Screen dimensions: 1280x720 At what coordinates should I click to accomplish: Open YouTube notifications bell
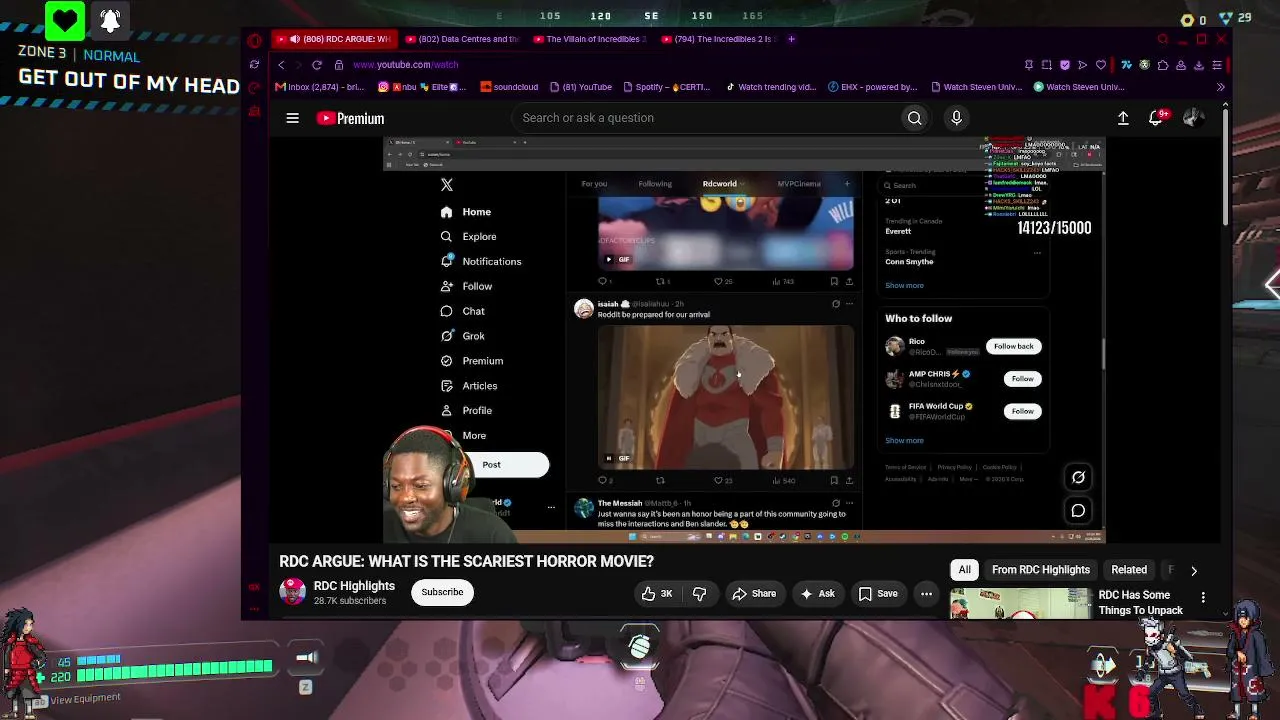click(1156, 118)
